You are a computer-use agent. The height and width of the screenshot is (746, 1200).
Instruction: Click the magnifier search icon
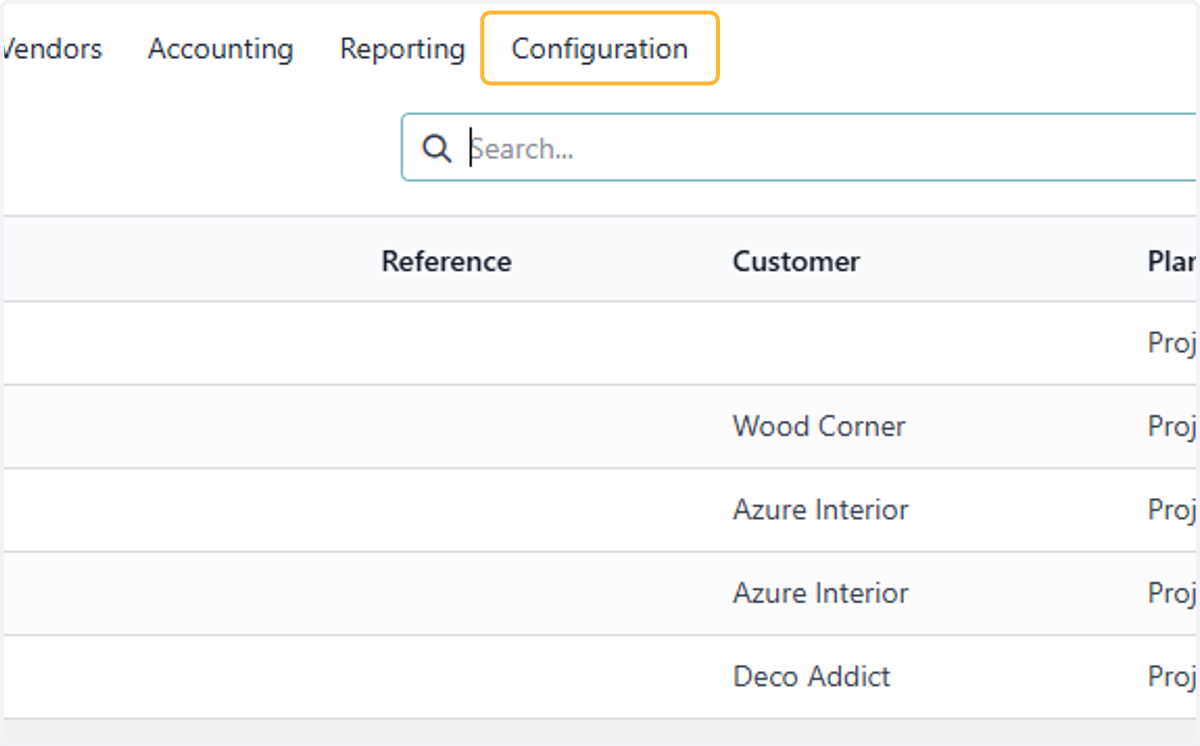(x=436, y=148)
